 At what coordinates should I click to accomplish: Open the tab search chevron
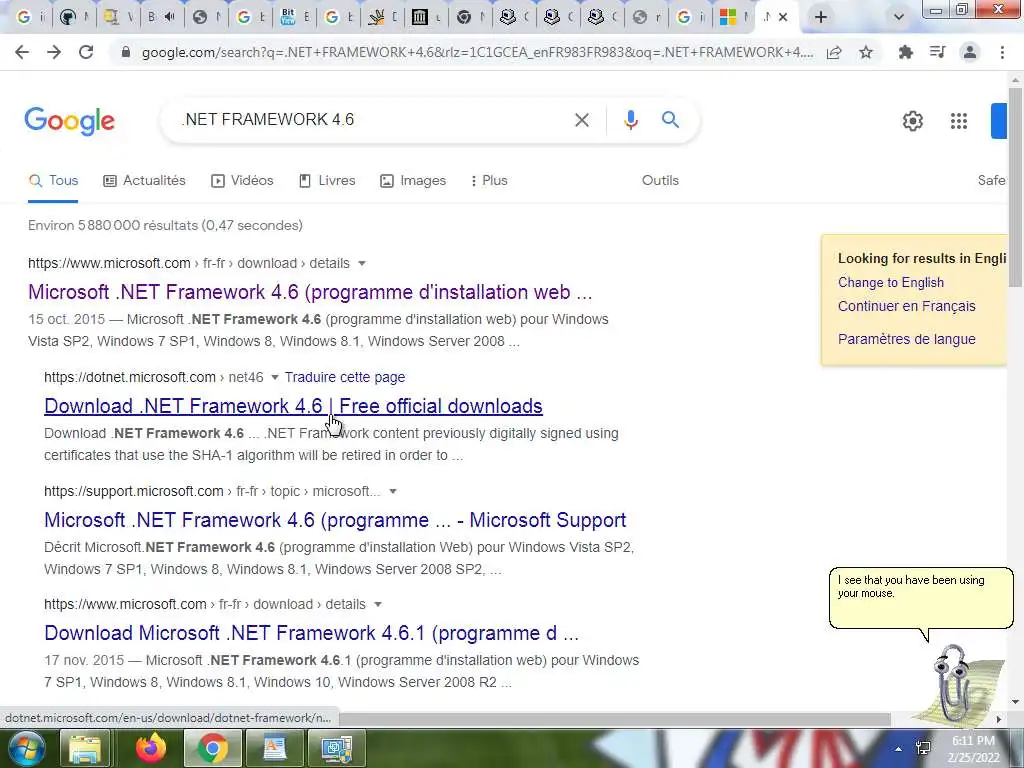(x=899, y=17)
